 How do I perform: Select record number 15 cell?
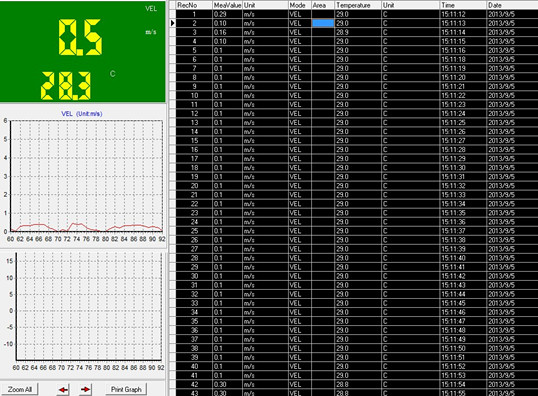coord(194,140)
